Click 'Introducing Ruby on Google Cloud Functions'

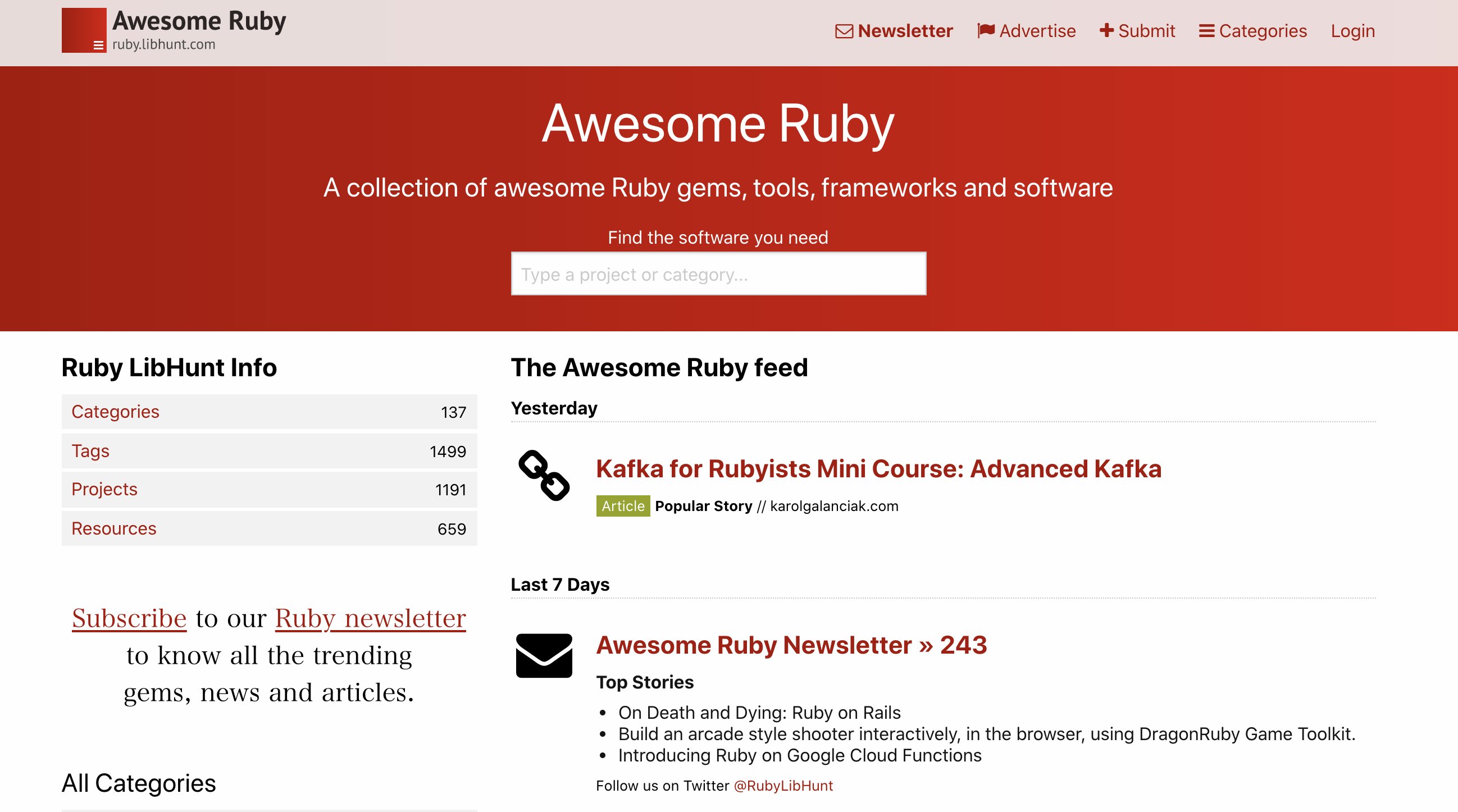(800, 755)
